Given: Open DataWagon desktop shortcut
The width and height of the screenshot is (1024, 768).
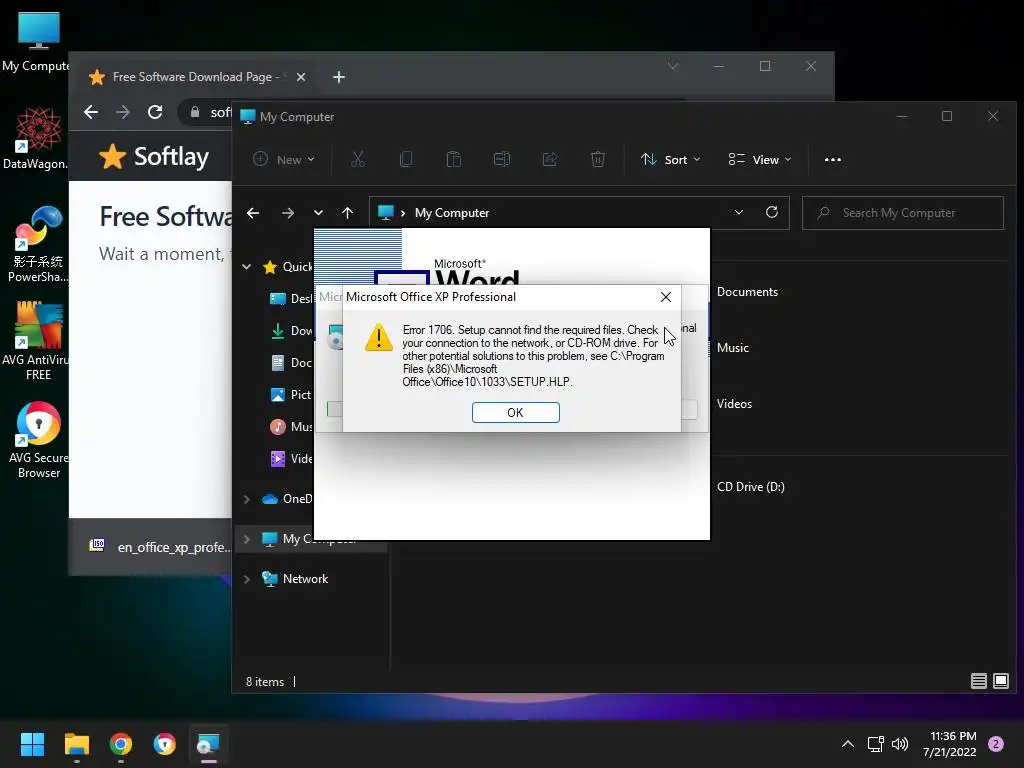Looking at the screenshot, I should point(37,138).
